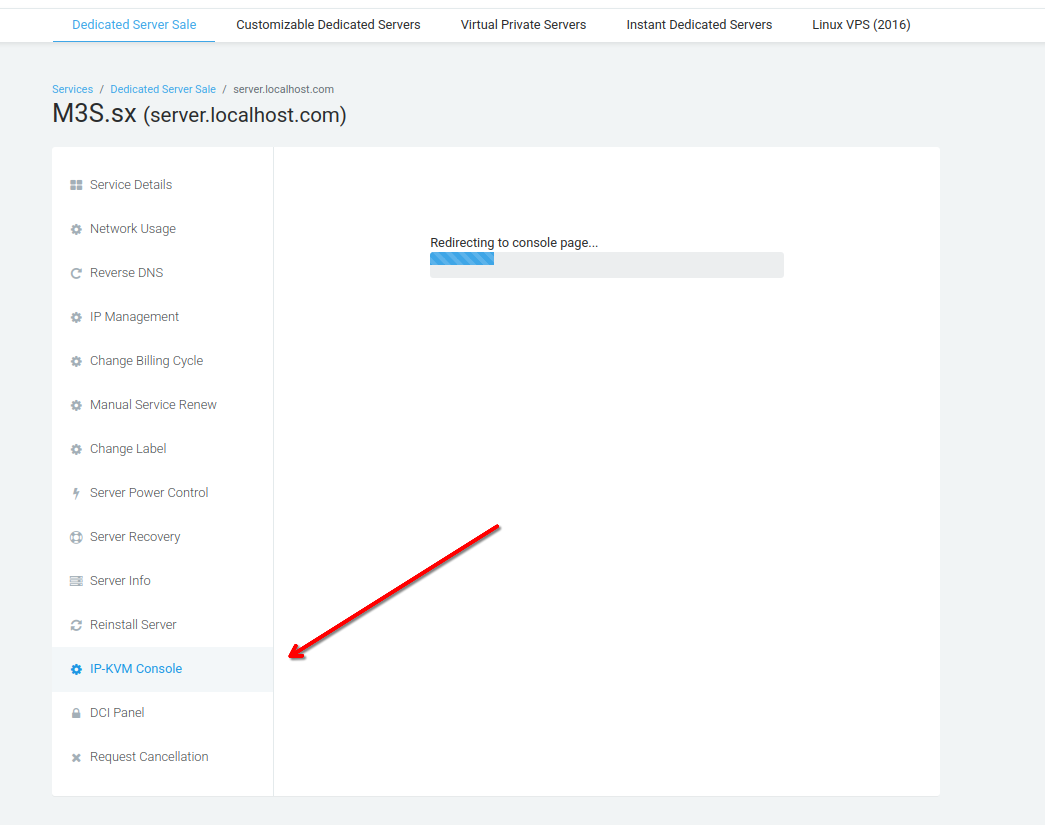The width and height of the screenshot is (1045, 825).
Task: Open the Change Billing Cycle option
Action: [146, 361]
